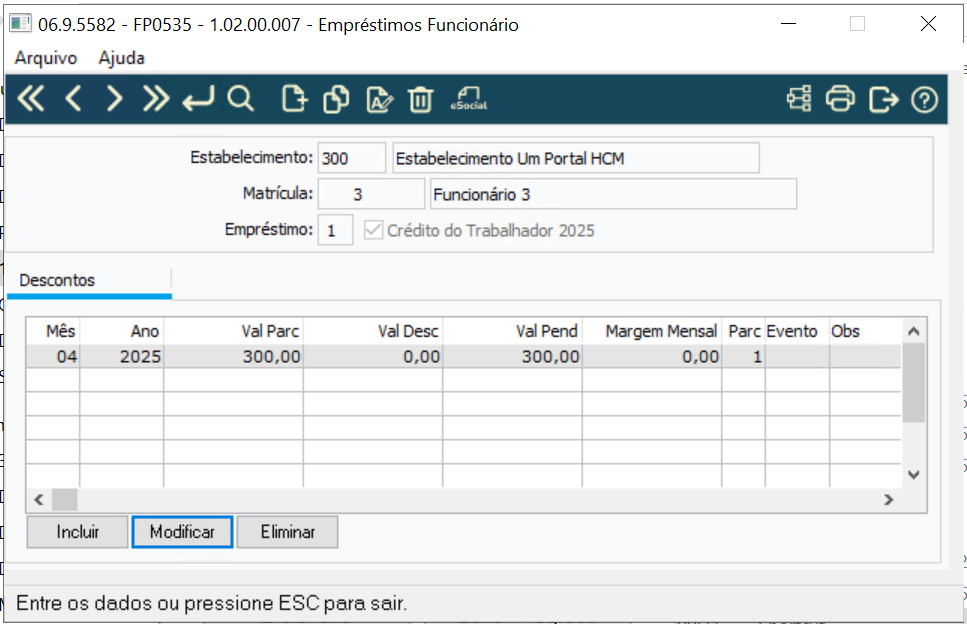Click the Modificar button
The image size is (967, 624).
[x=182, y=532]
